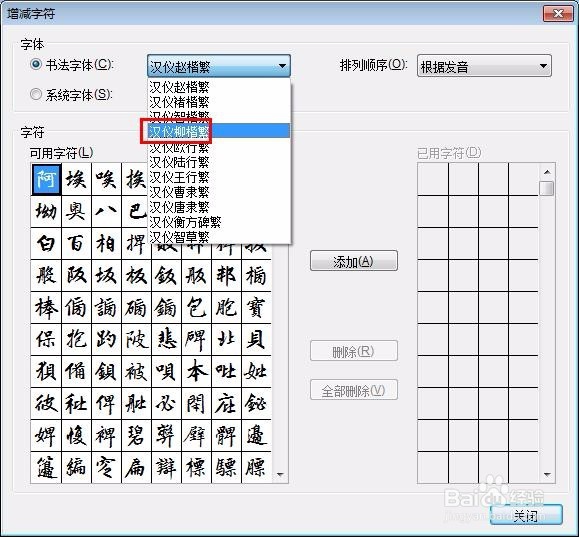Screen dimensions: 579x537
Task: Select the 彼 character cell
Action: pyautogui.click(x=46, y=403)
